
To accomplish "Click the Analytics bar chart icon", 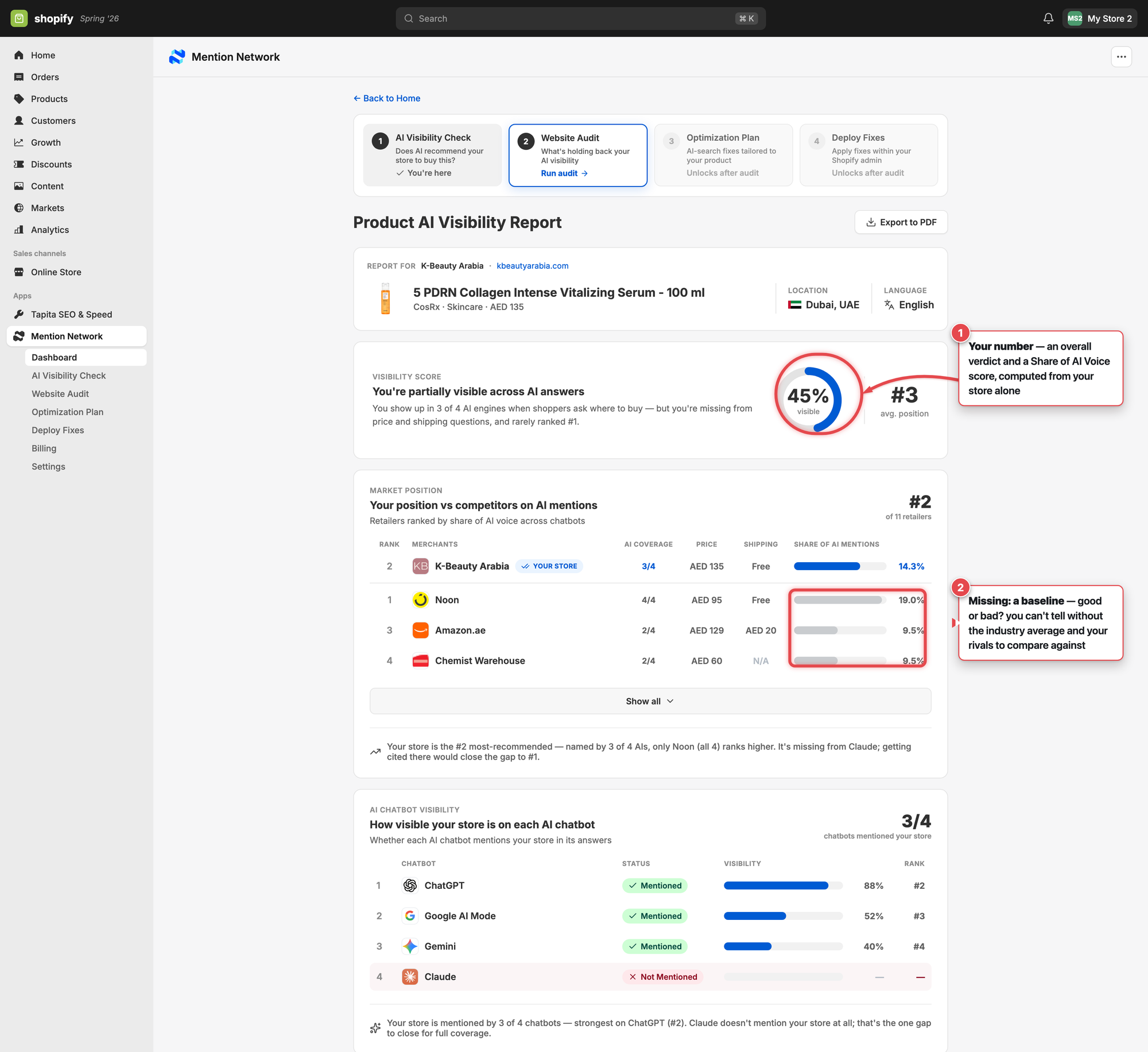I will (x=19, y=230).
